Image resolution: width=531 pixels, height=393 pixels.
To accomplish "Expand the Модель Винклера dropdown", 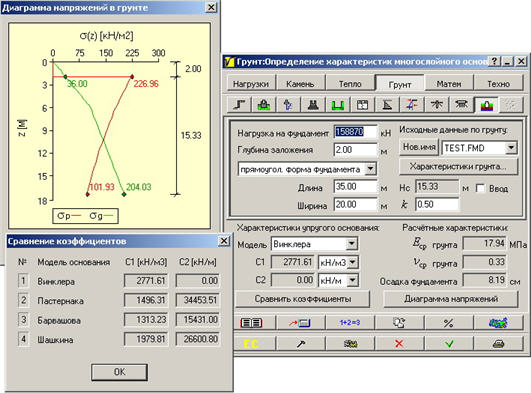I will tap(352, 244).
